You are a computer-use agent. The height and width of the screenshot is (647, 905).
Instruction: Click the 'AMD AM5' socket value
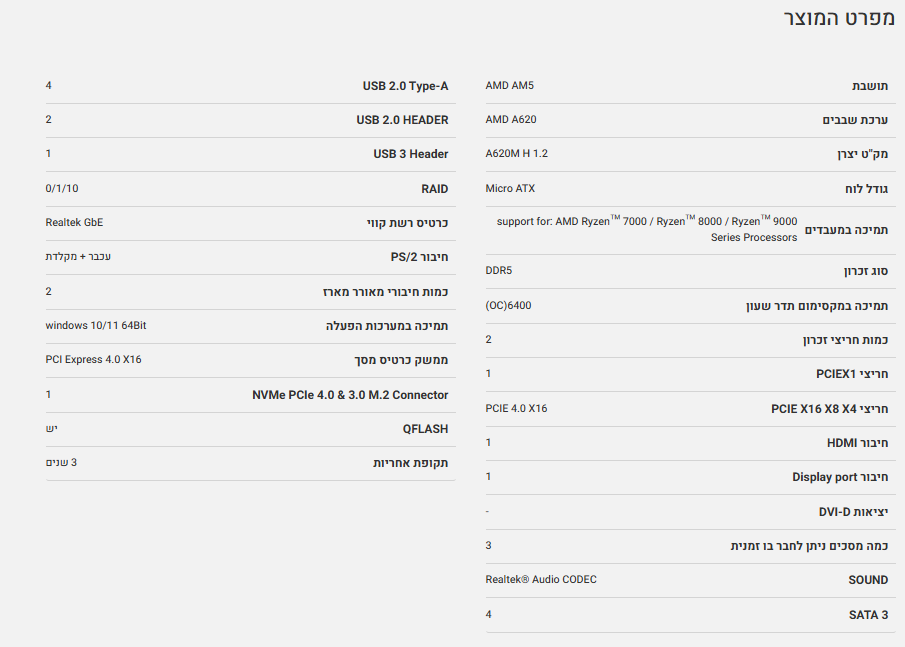[510, 85]
